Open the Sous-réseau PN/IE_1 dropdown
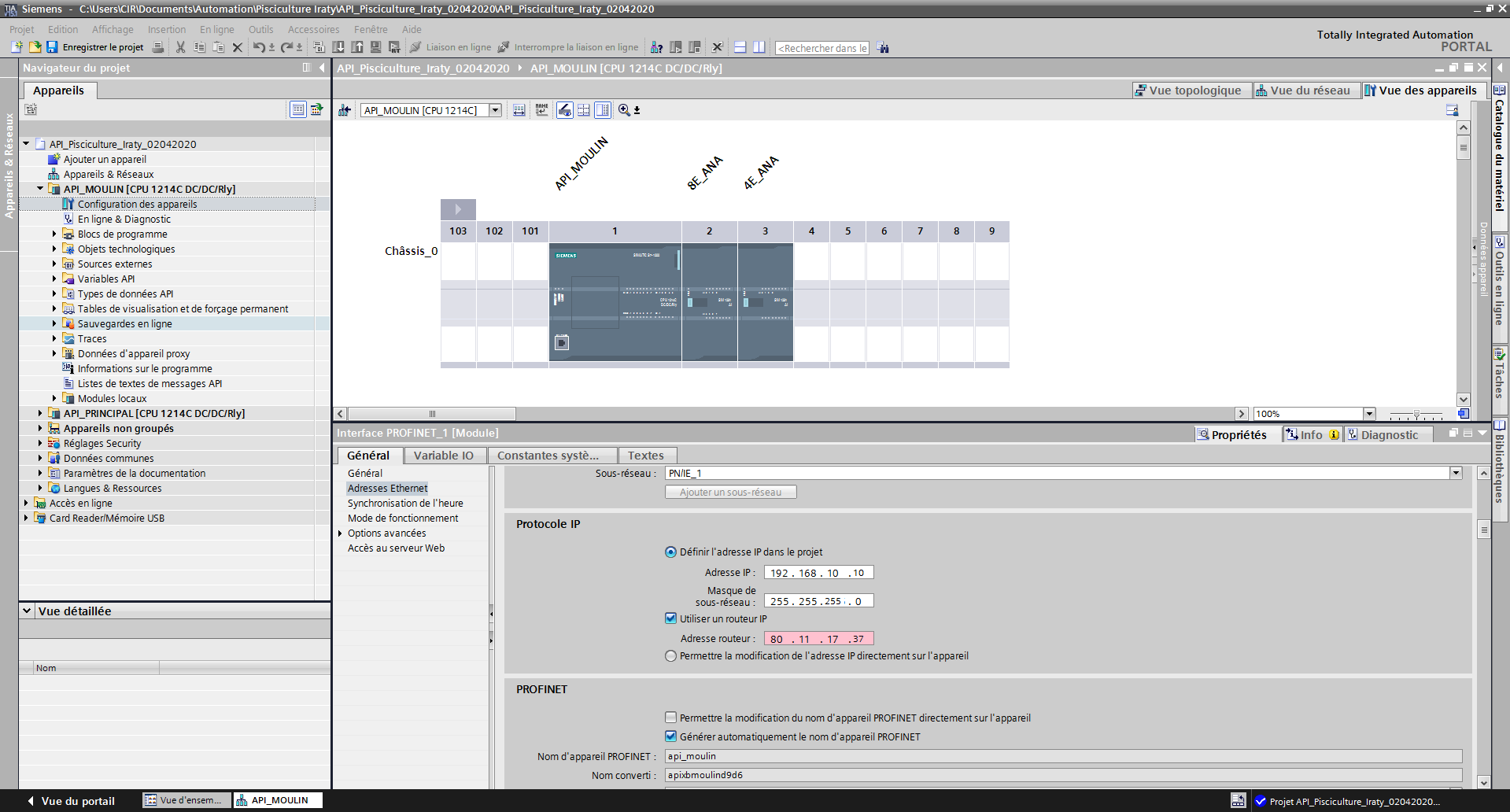This screenshot has height=812, width=1510. 1456,473
